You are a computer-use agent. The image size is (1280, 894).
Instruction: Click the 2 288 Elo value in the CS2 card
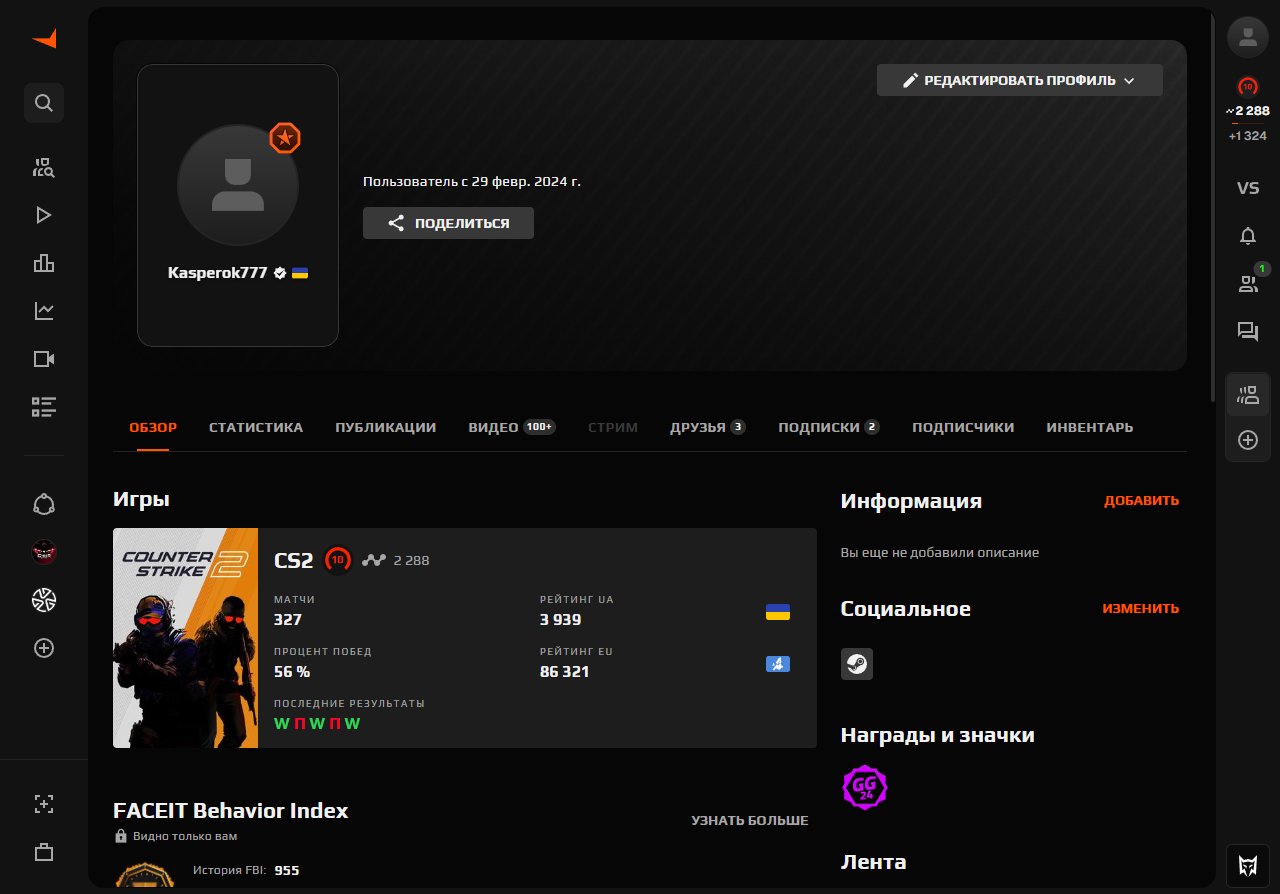point(411,560)
